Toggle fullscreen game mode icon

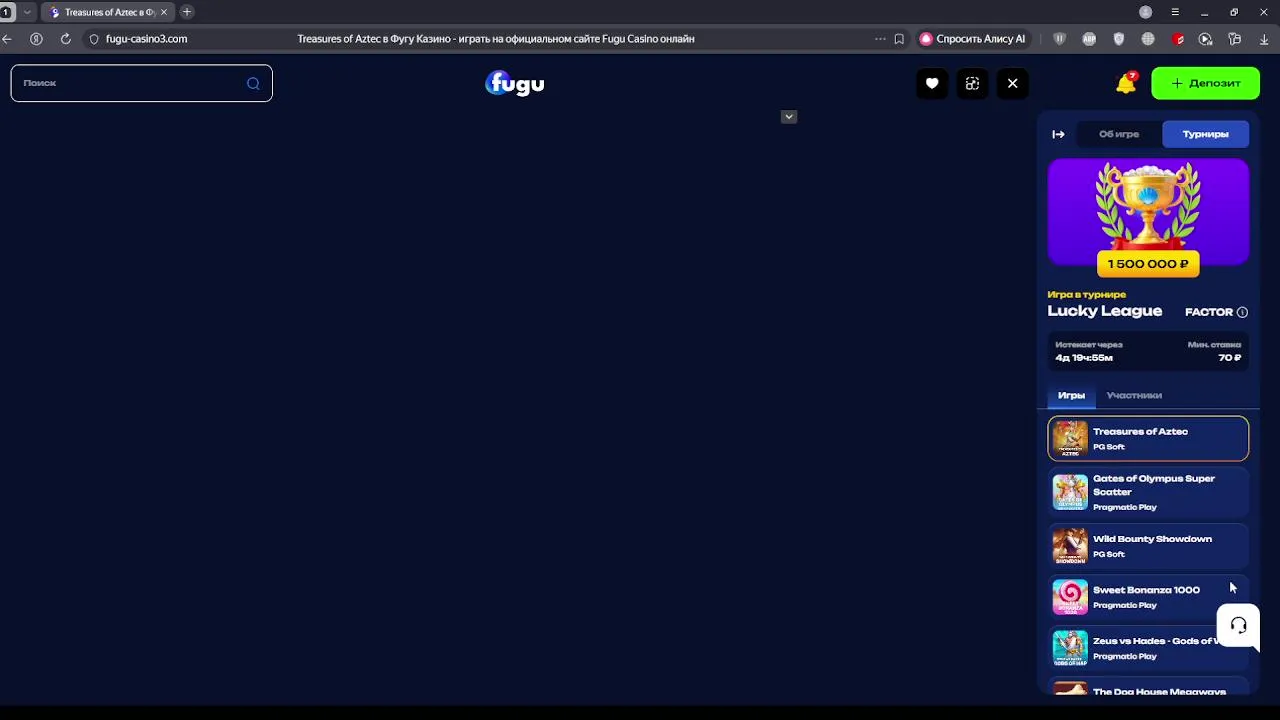click(972, 83)
